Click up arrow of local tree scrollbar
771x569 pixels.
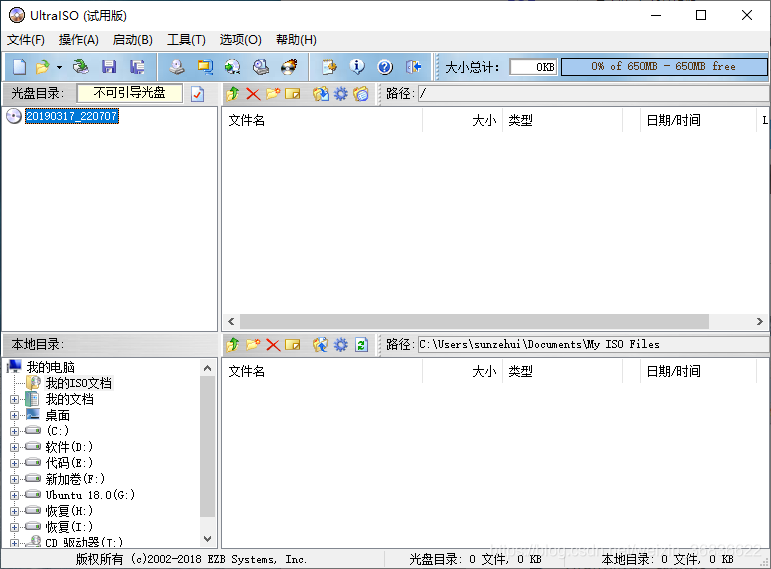208,368
